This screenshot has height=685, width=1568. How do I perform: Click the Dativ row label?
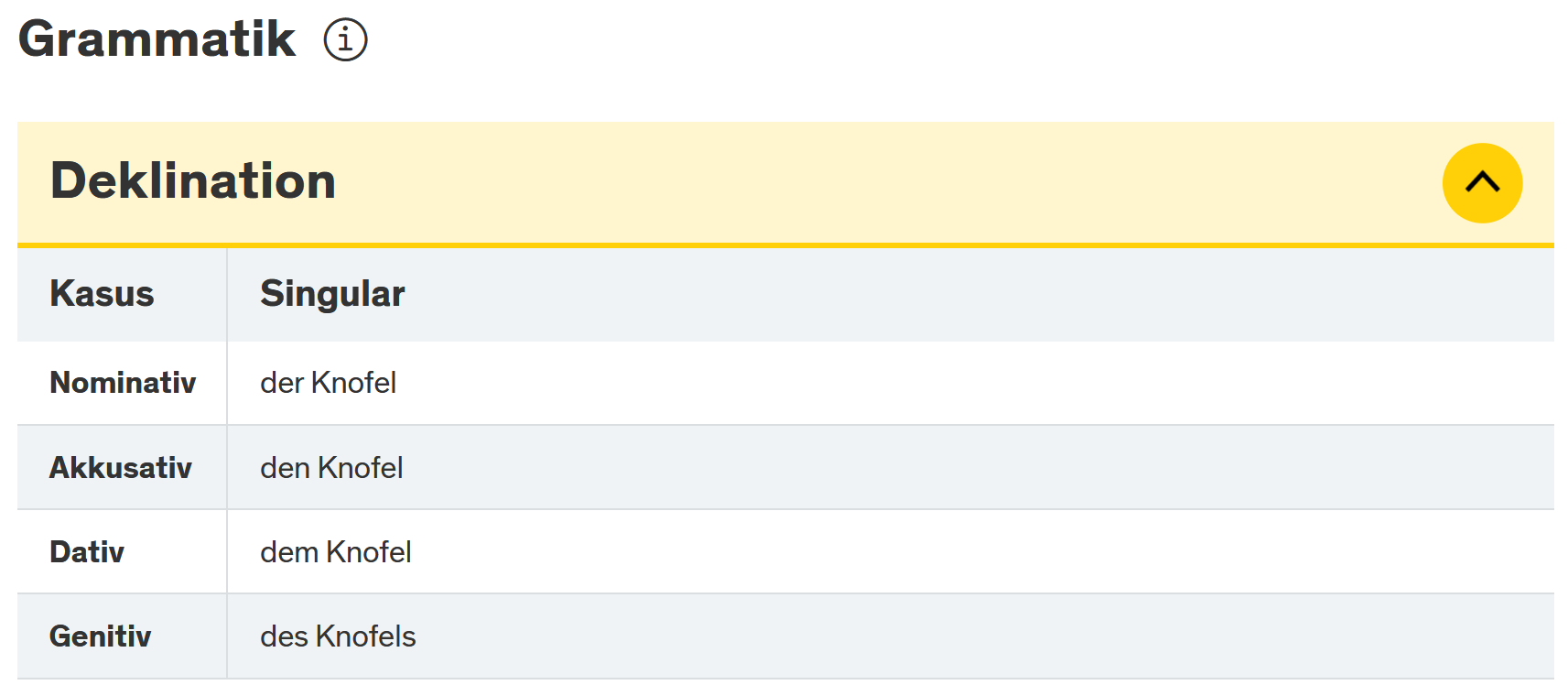click(87, 552)
